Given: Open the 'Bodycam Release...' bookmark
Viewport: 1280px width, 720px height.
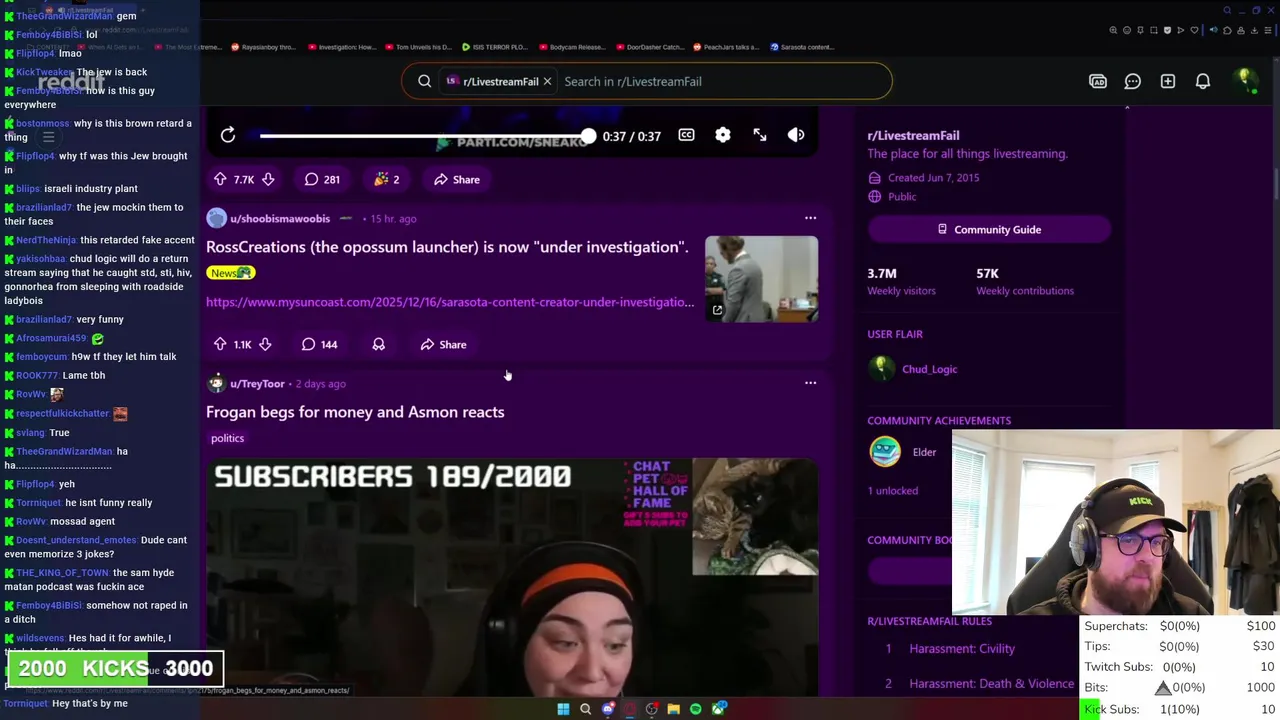Looking at the screenshot, I should point(572,47).
